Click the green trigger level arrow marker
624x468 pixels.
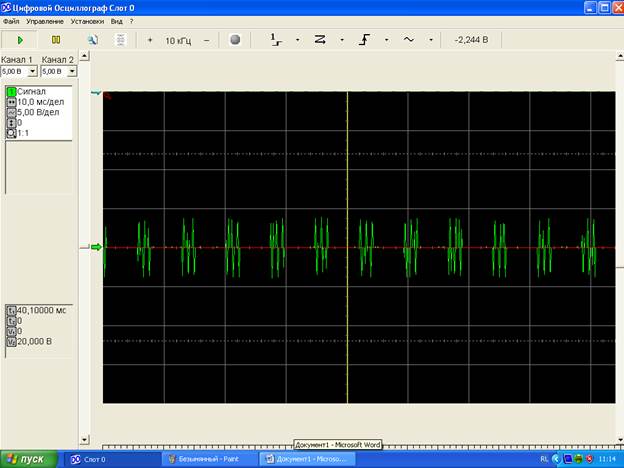click(97, 247)
